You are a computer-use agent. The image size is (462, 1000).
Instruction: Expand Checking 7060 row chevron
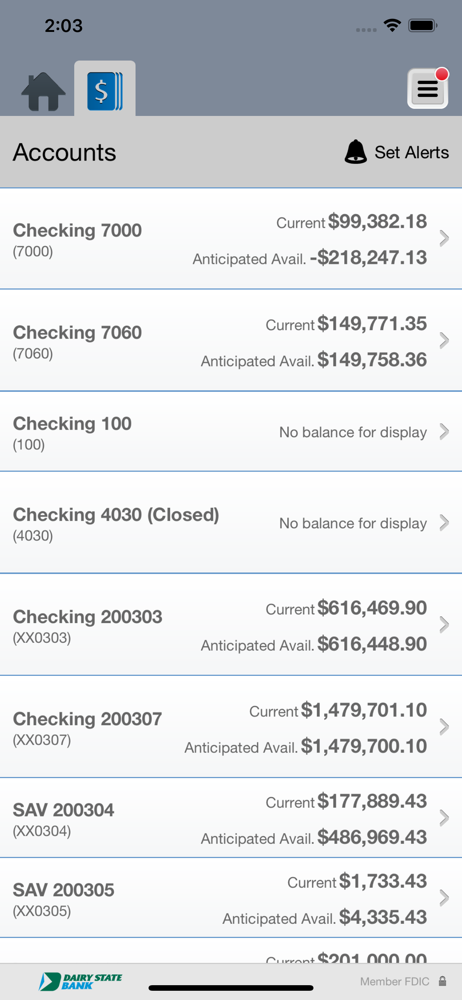tap(445, 341)
